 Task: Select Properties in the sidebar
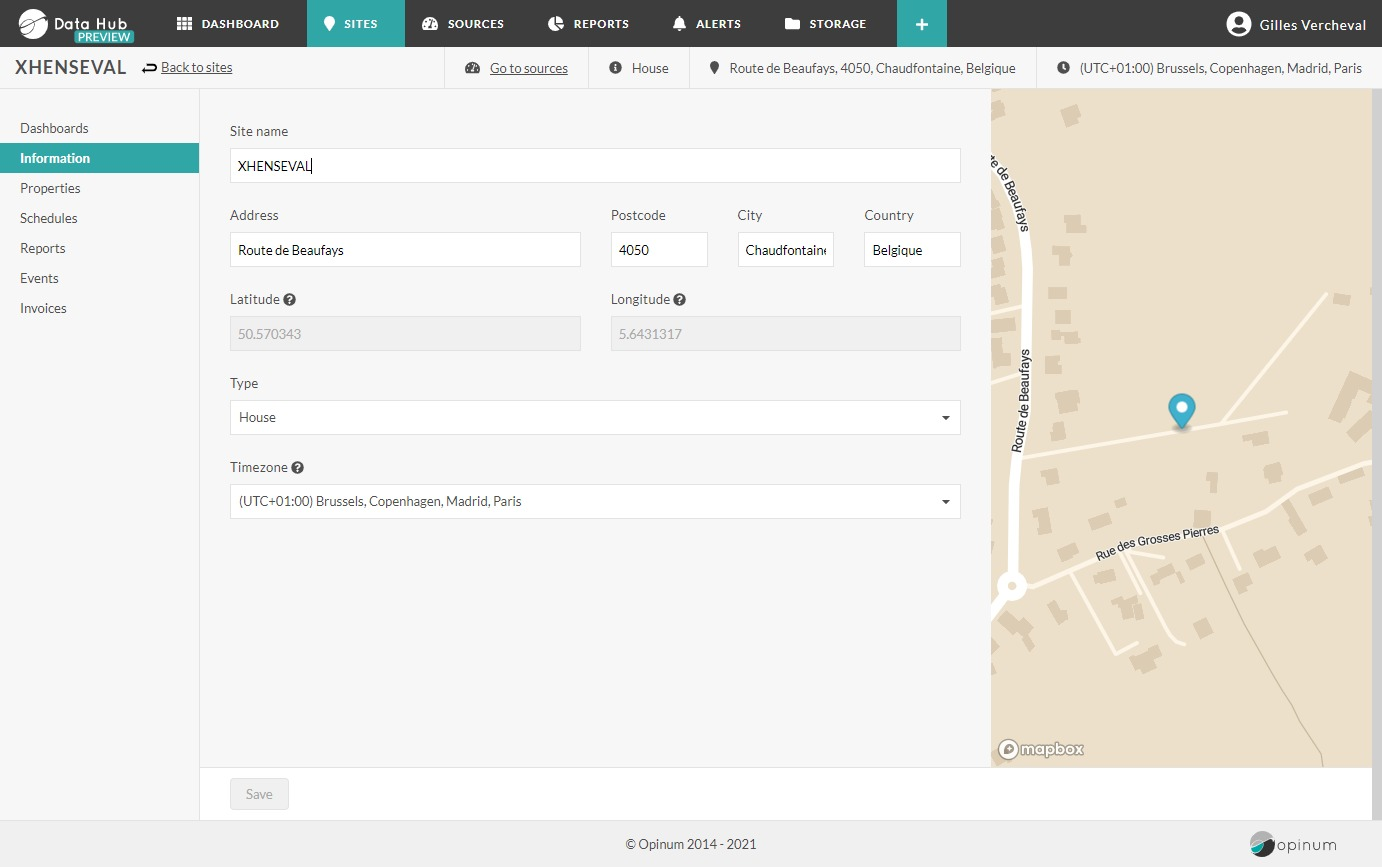[50, 188]
